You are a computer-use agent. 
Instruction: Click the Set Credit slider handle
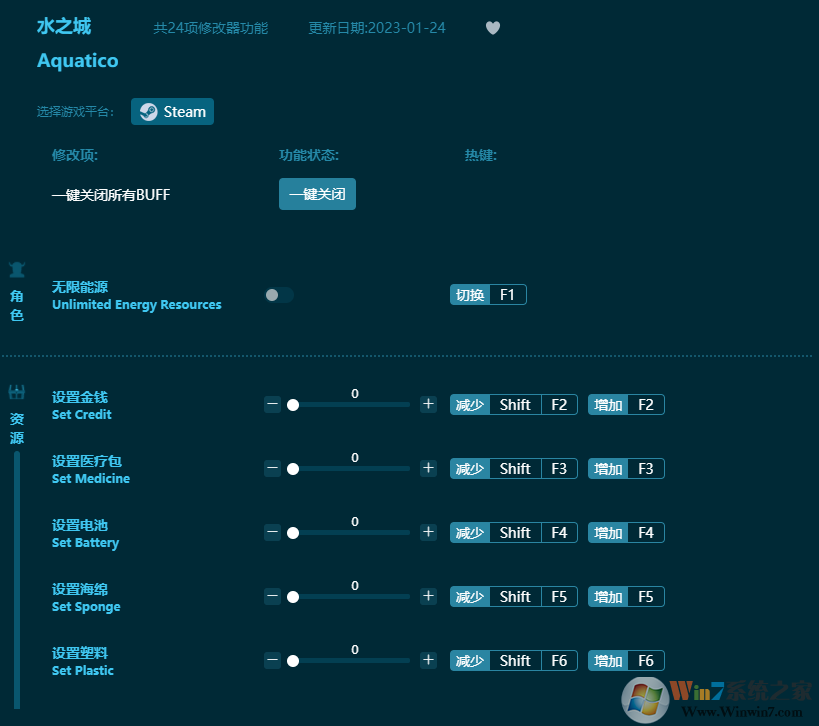(293, 405)
